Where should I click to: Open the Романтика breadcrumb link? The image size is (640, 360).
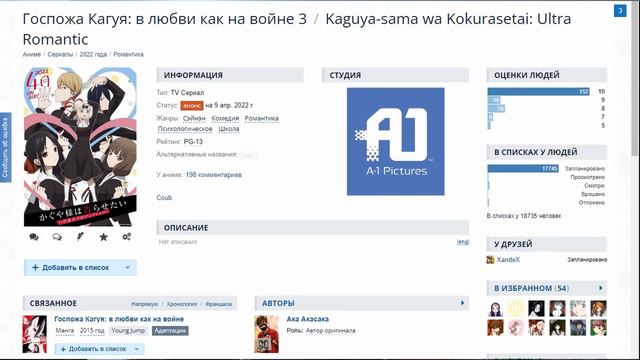[x=128, y=54]
